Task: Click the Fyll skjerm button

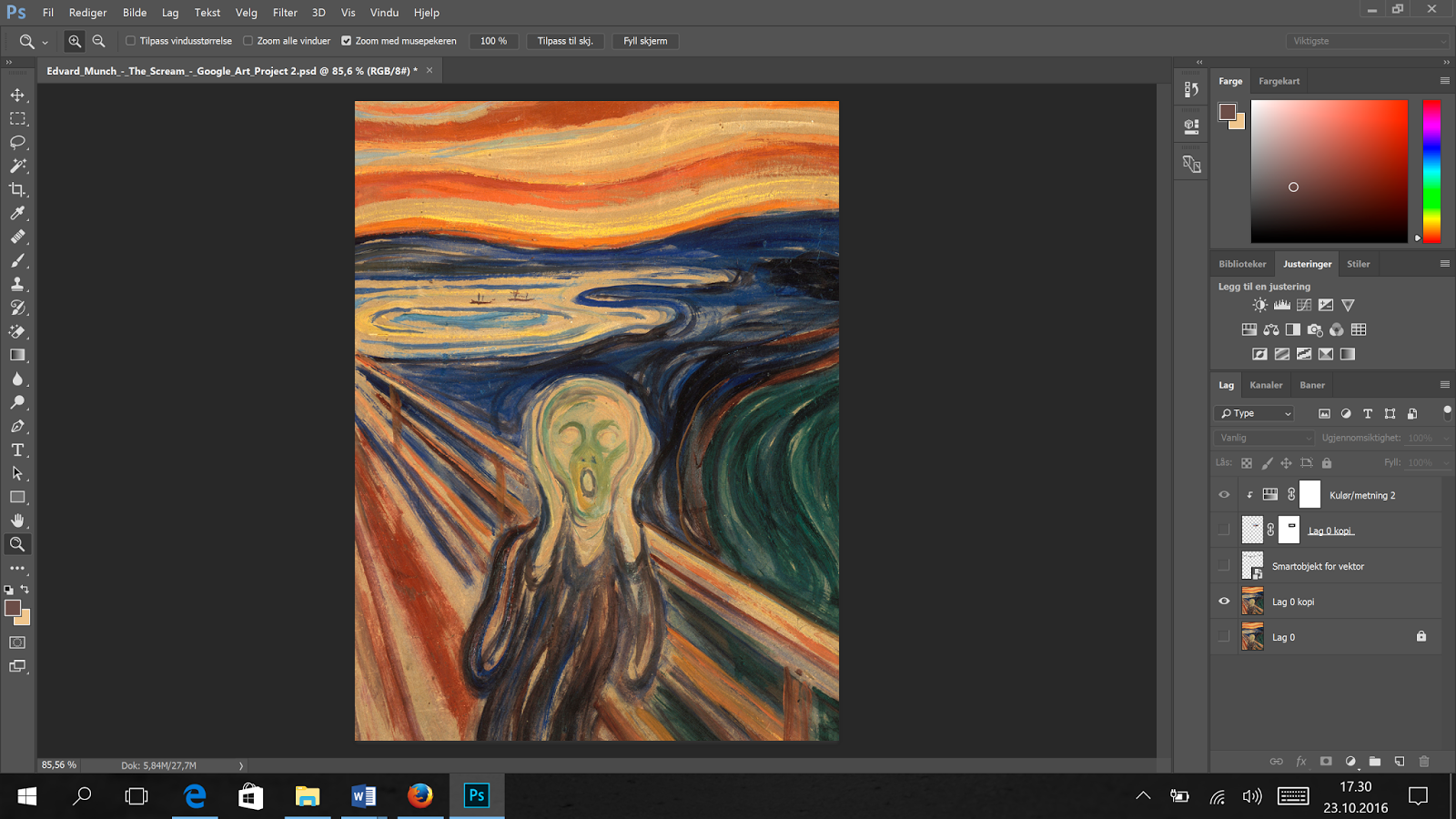Action: [x=645, y=41]
